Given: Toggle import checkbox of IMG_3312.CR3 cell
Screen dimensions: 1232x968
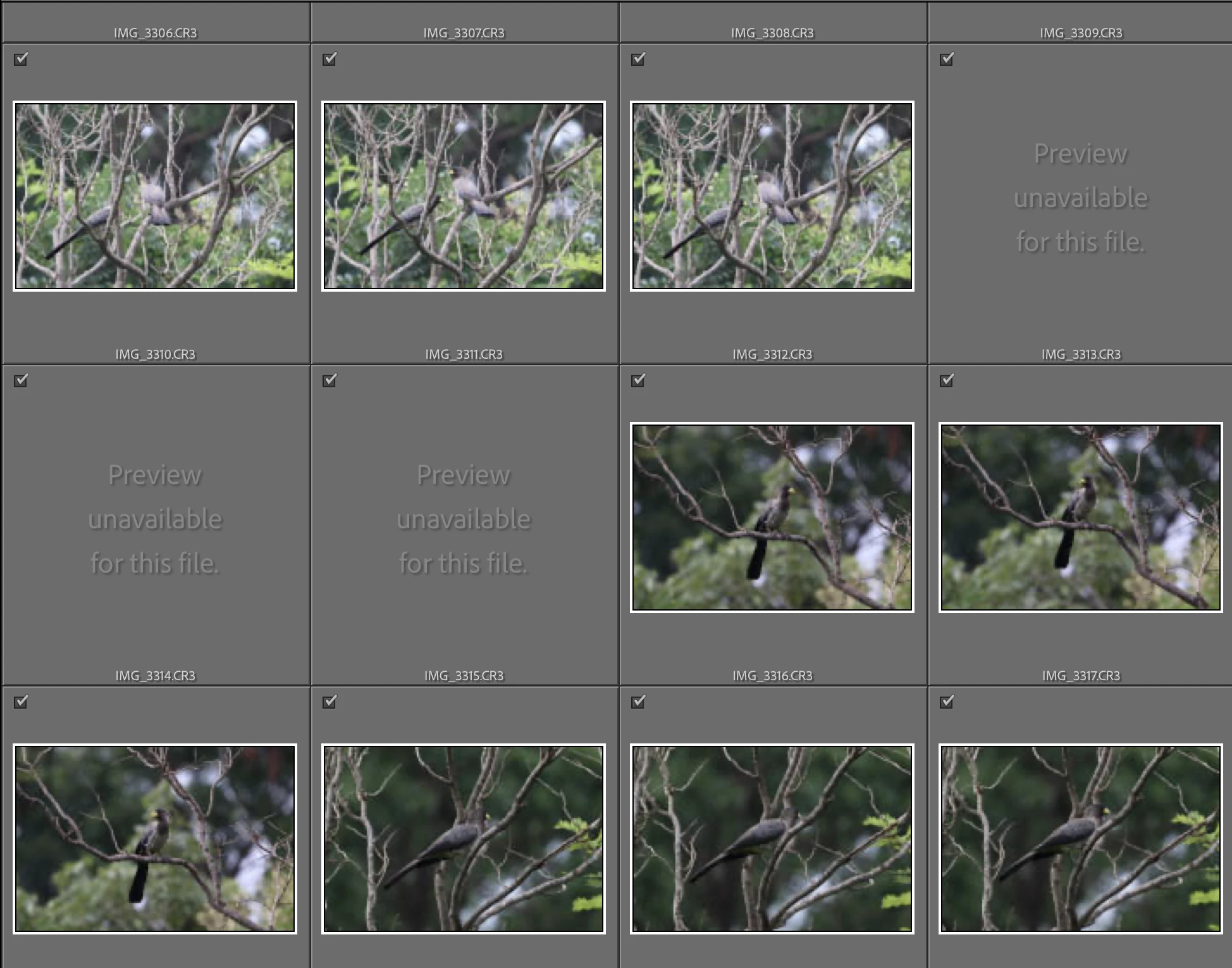Looking at the screenshot, I should pos(638,59).
